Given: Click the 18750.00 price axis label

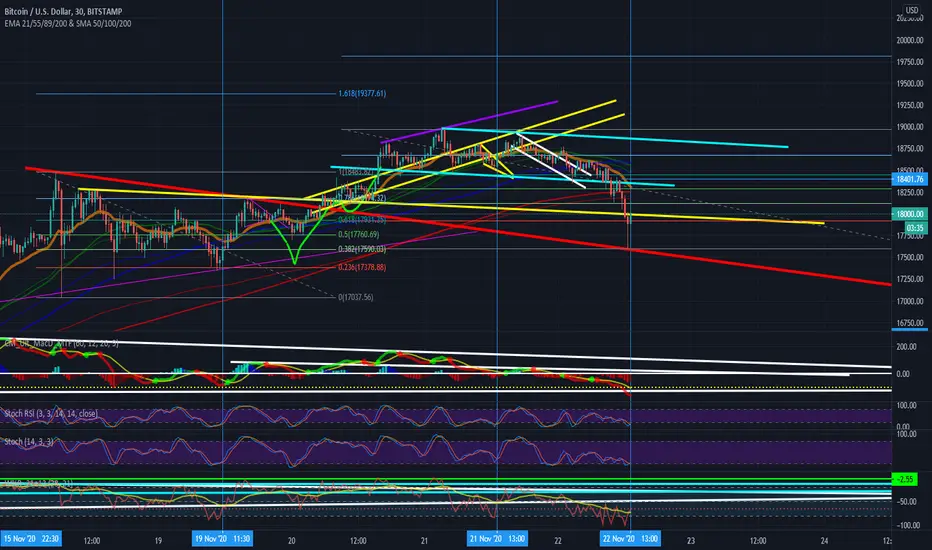Looking at the screenshot, I should (x=910, y=149).
